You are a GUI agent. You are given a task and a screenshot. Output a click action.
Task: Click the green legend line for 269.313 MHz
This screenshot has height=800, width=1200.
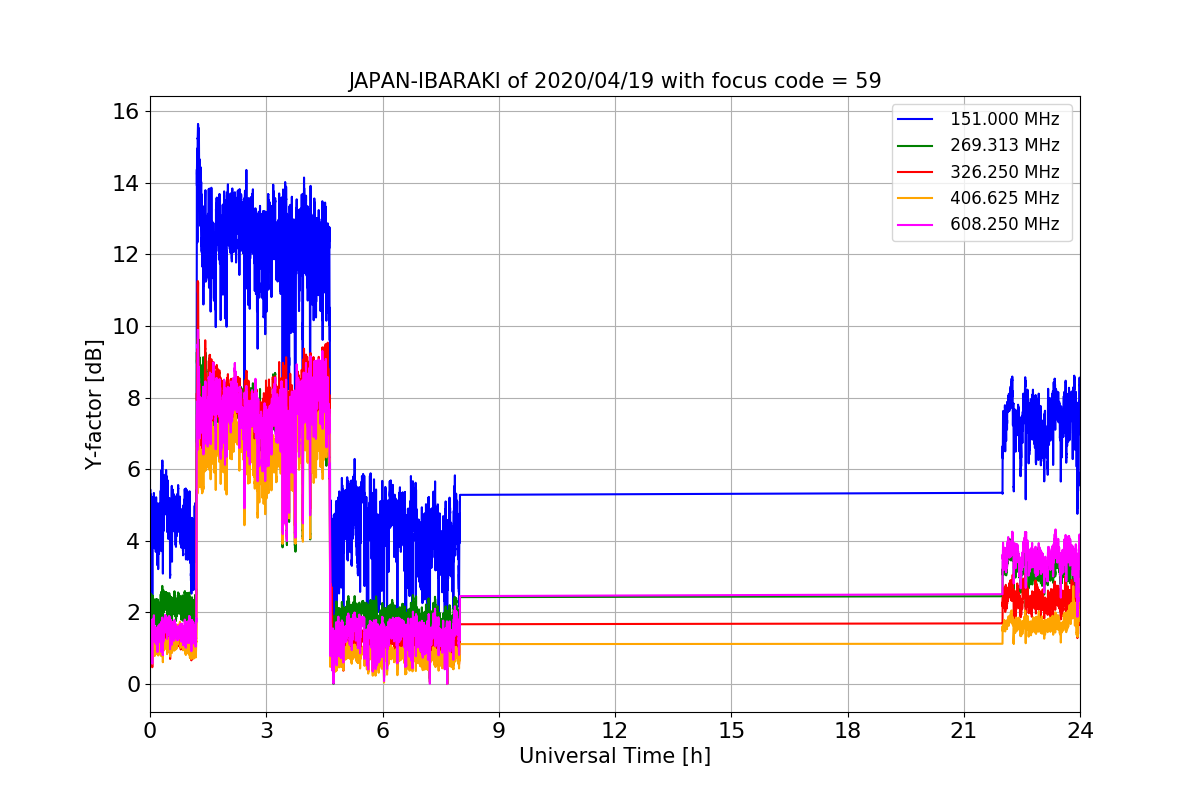click(x=916, y=146)
